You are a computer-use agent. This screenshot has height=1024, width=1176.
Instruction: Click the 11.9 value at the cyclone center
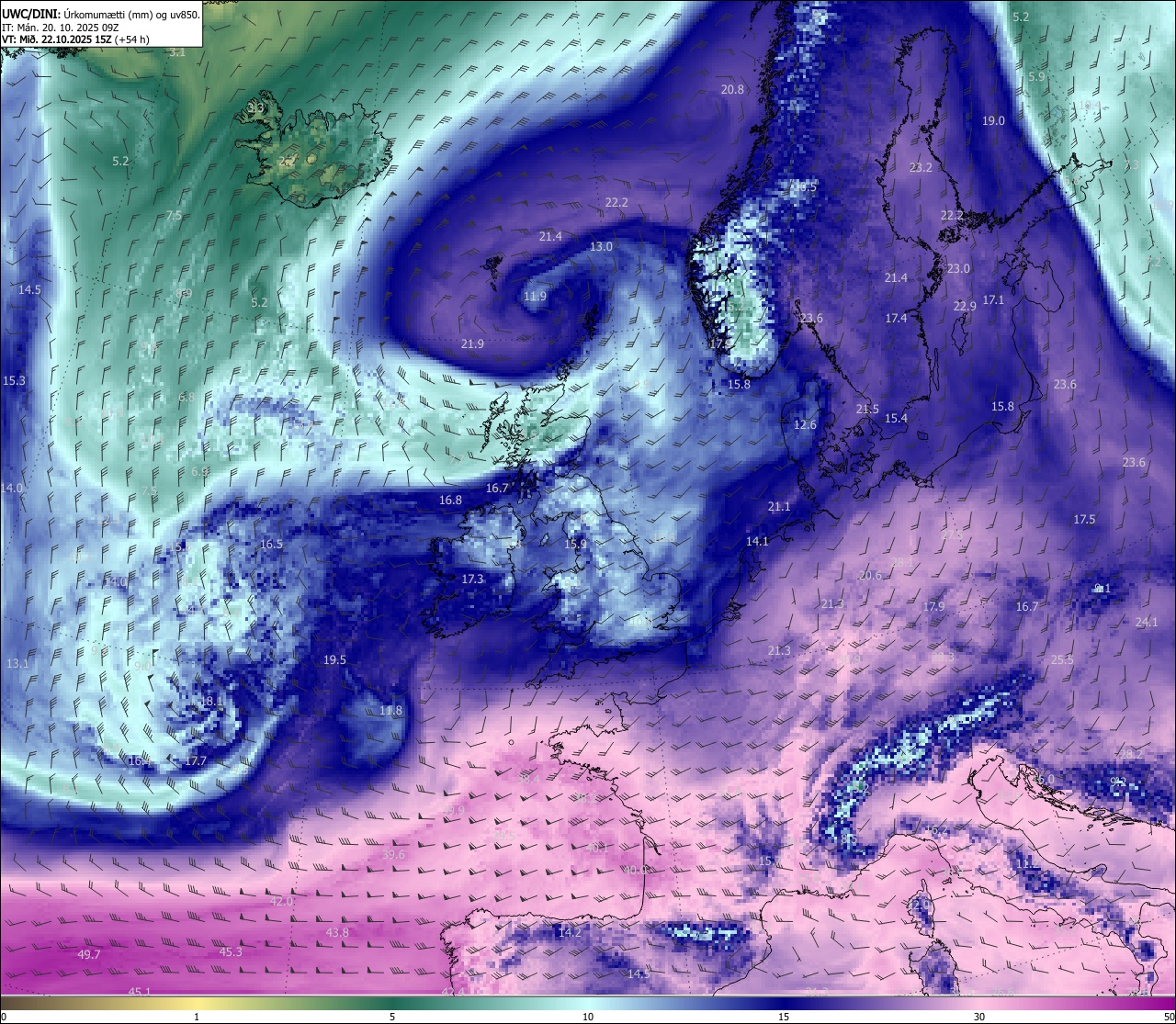tap(535, 296)
